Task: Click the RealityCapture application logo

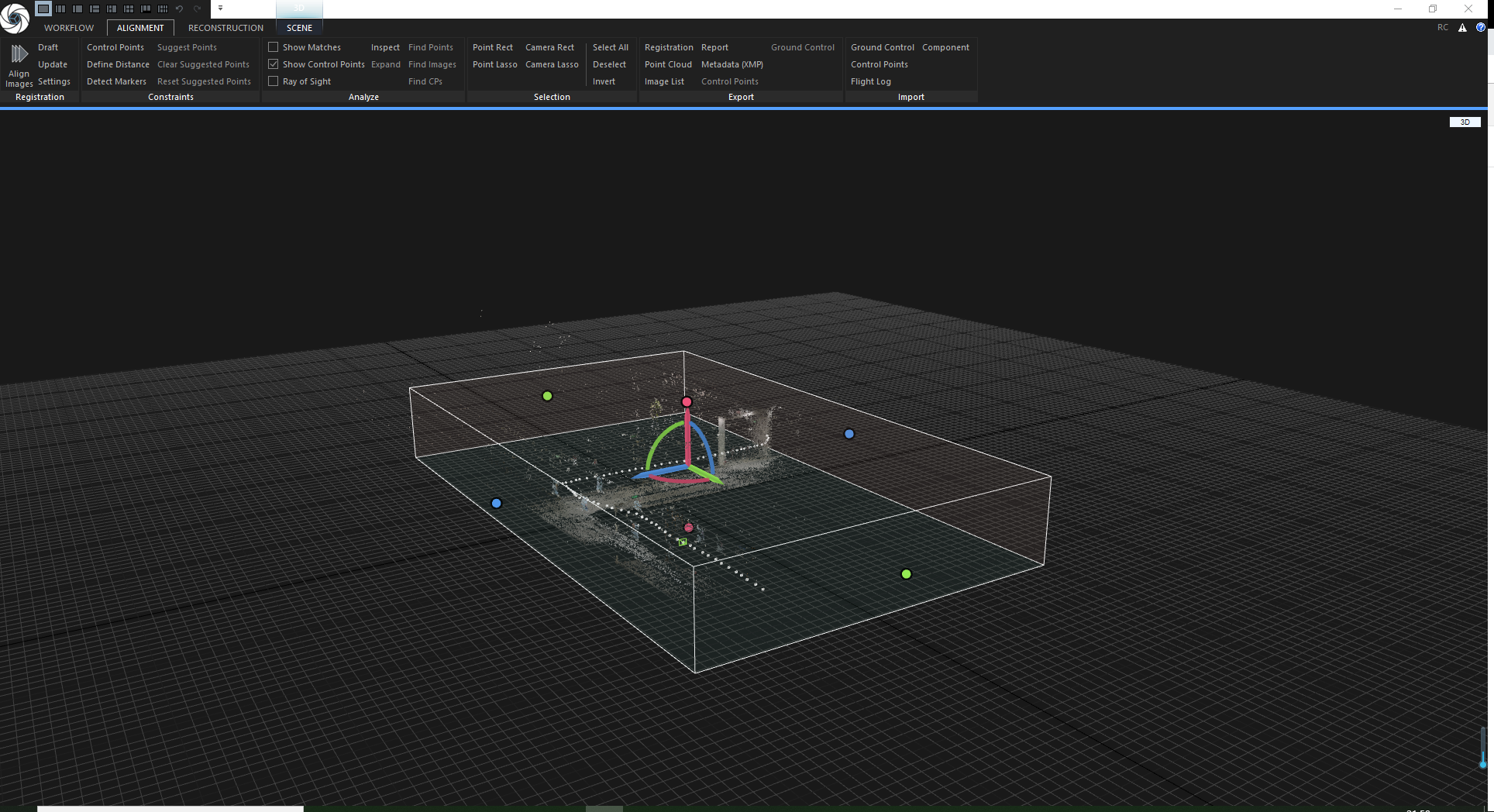Action: click(15, 19)
